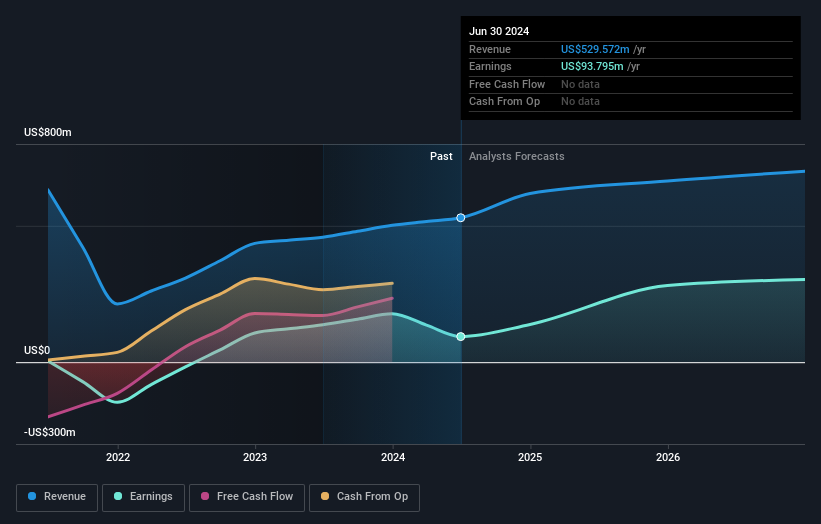Screen dimensions: 821x524
Task: Click the US$0 y-axis label
Action: pos(37,350)
